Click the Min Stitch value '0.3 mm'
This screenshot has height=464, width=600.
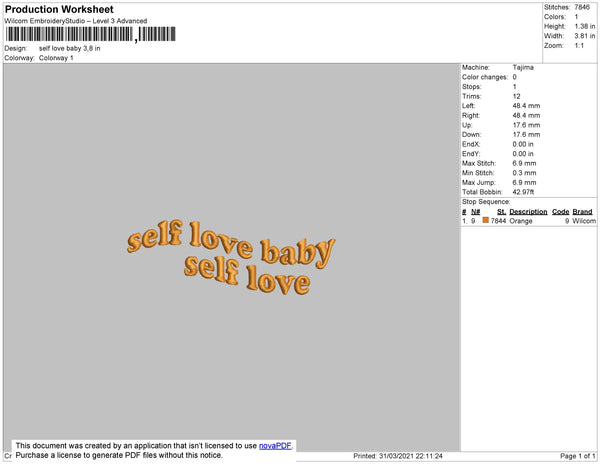[524, 173]
